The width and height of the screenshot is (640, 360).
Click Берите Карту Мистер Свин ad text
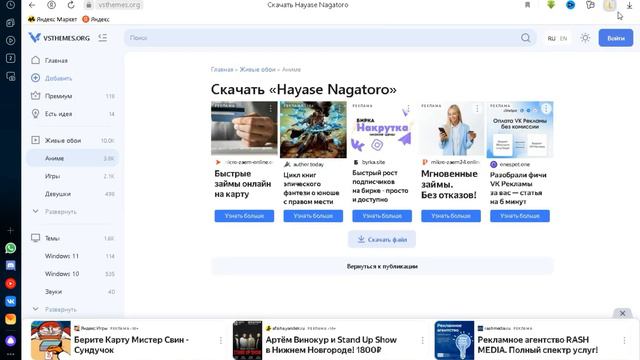131,344
